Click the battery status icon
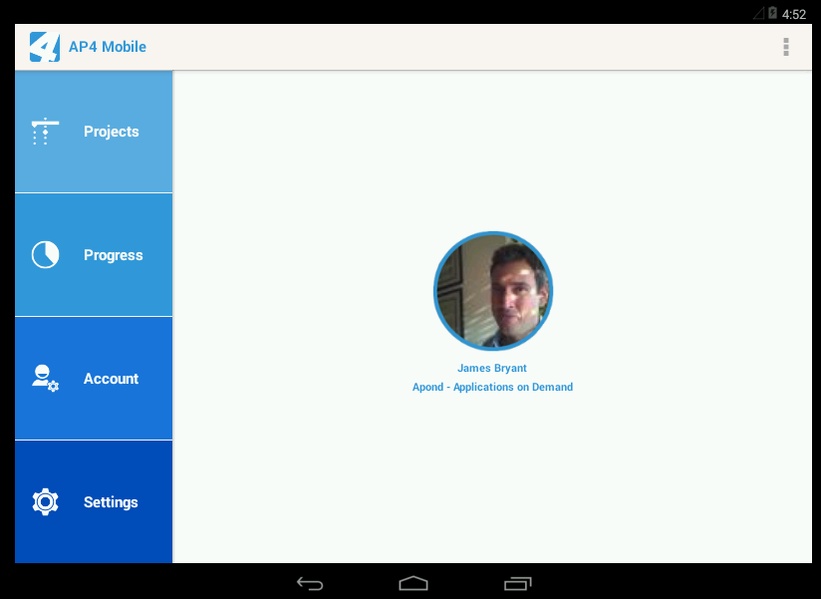The image size is (821, 600). click(x=772, y=13)
